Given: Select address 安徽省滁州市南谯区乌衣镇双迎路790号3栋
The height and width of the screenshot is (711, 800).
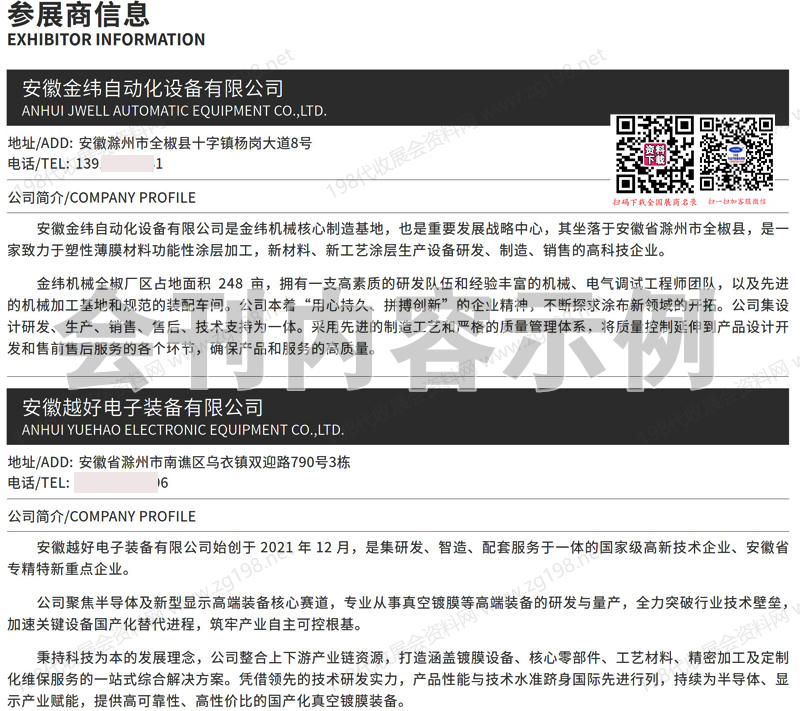Looking at the screenshot, I should [x=214, y=462].
